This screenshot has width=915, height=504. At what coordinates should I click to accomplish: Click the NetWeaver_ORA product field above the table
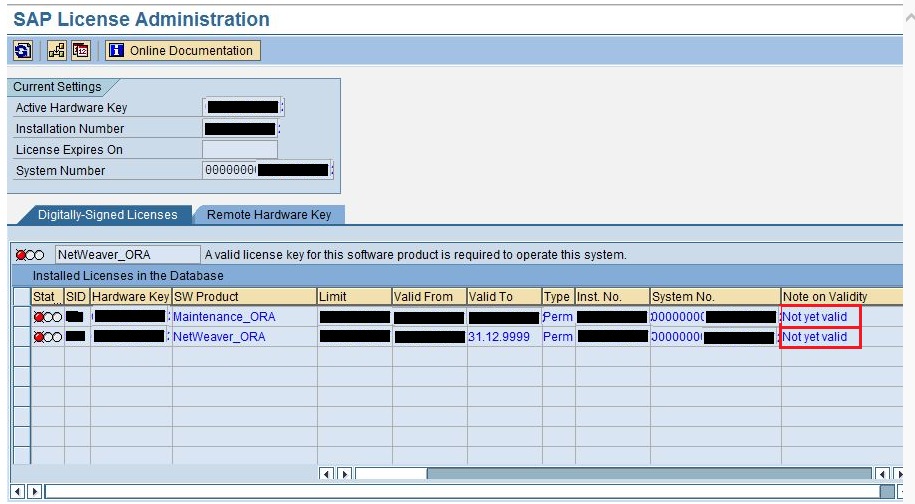pos(128,255)
